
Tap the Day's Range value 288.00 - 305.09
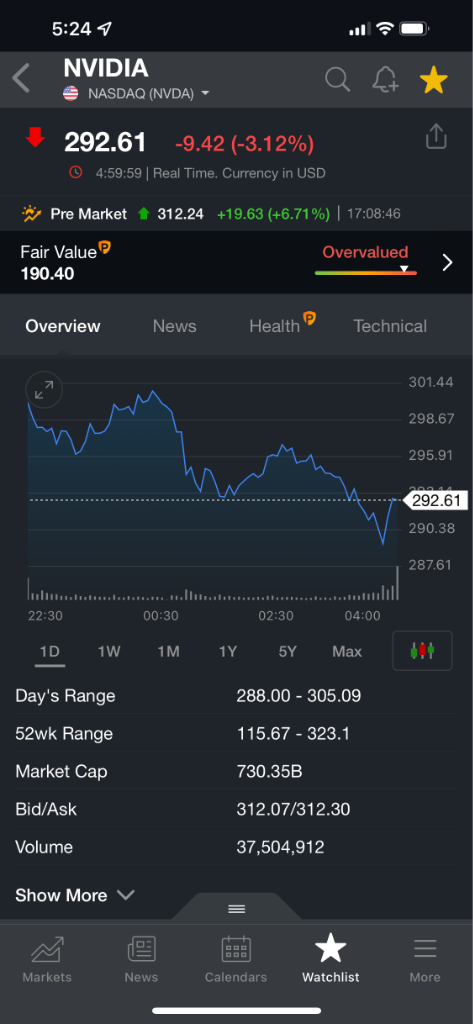point(299,696)
